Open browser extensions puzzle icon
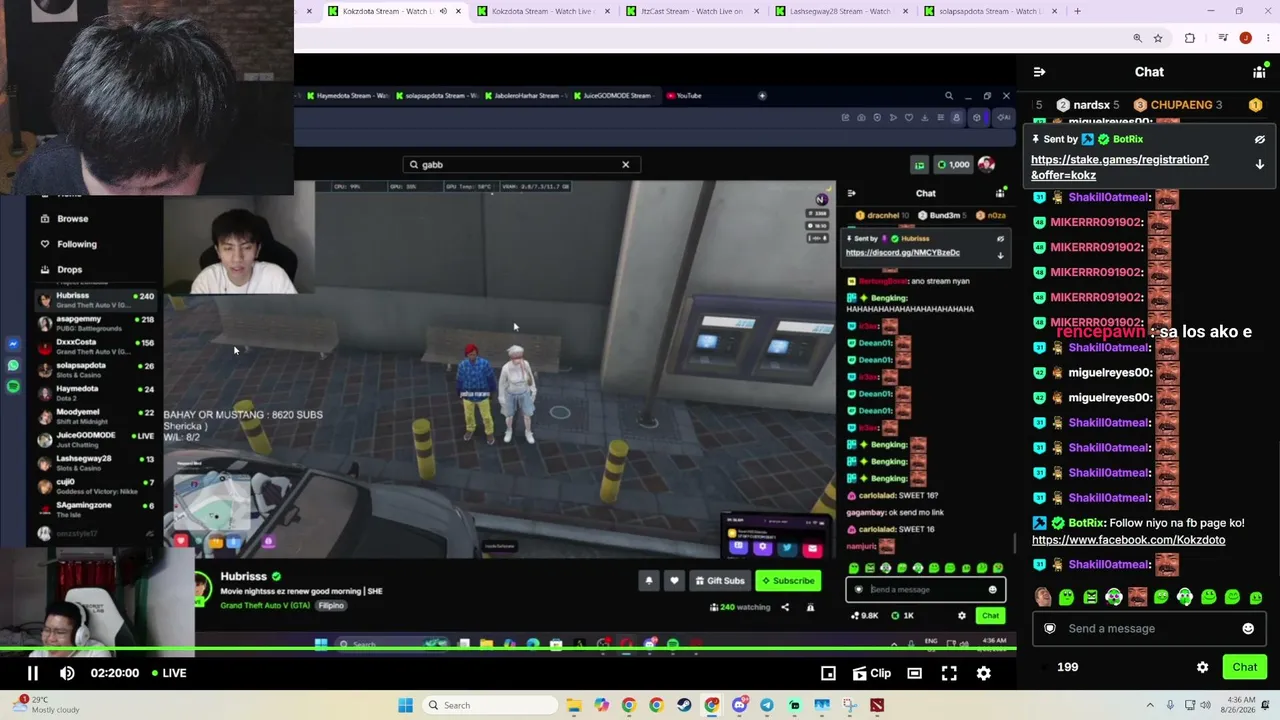Viewport: 1280px width, 720px height. [x=1190, y=38]
